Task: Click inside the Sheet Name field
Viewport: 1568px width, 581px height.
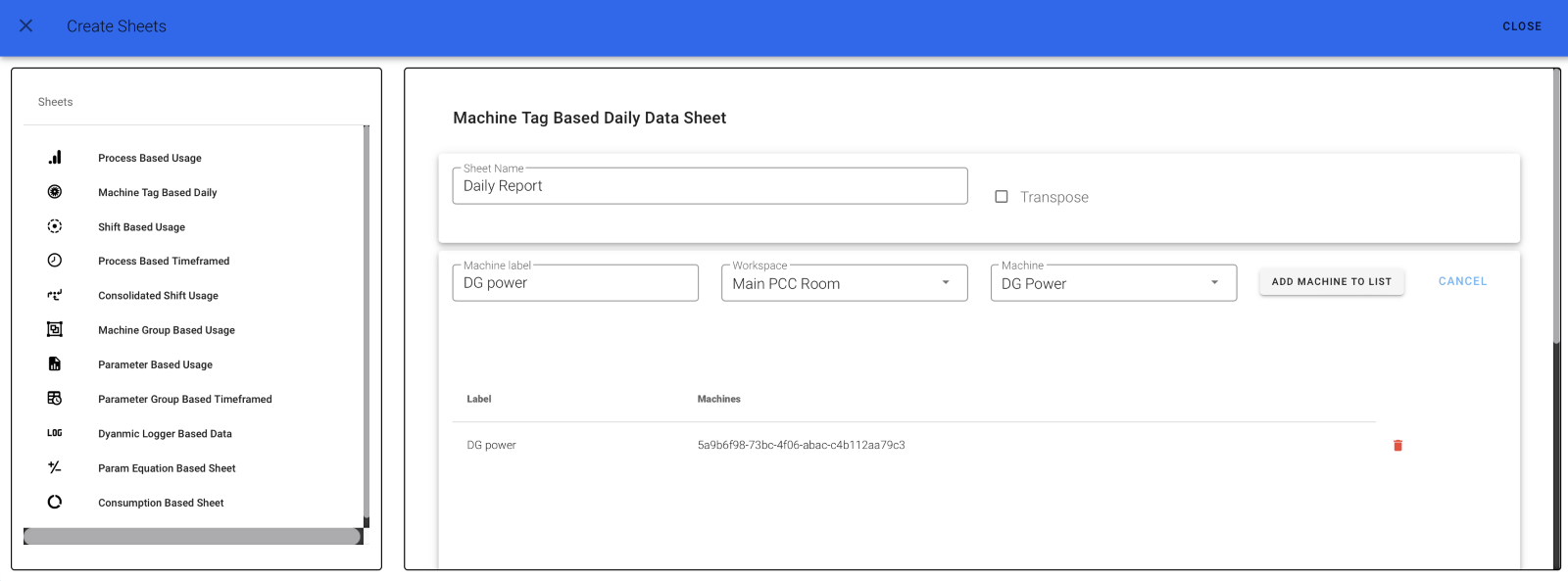Action: point(709,185)
